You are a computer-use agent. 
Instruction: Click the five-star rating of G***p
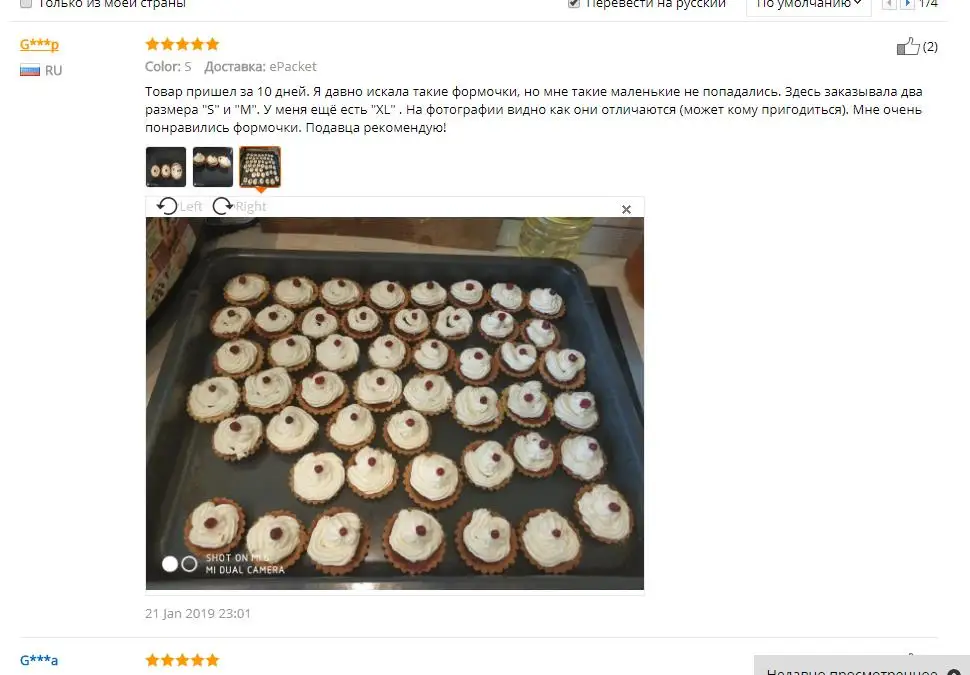pos(182,44)
